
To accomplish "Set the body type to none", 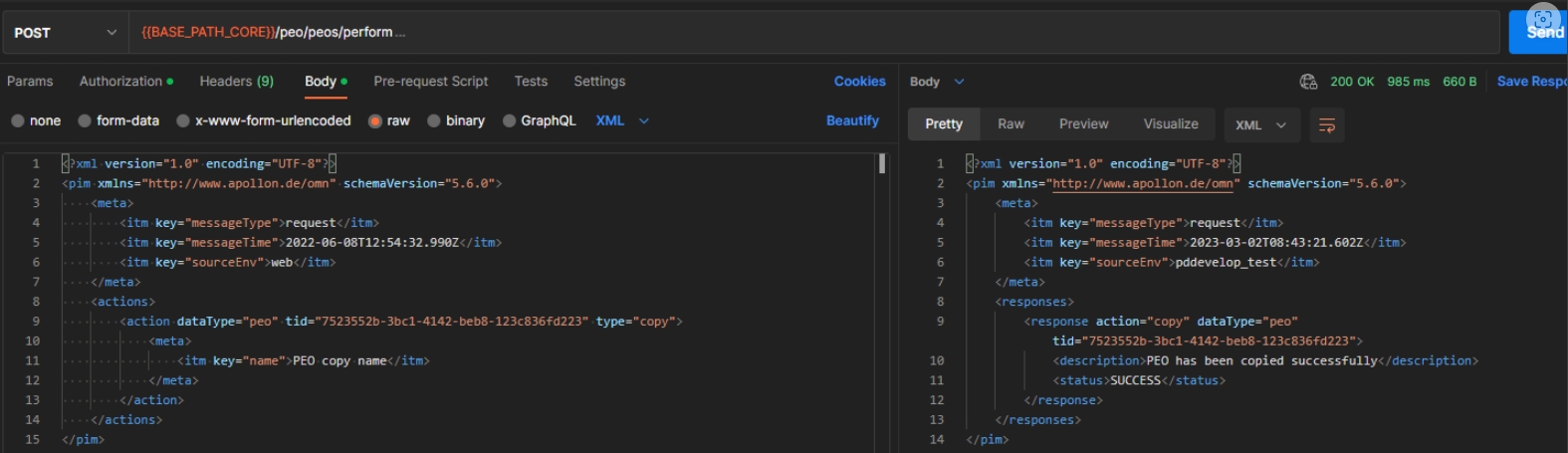I will [x=36, y=120].
